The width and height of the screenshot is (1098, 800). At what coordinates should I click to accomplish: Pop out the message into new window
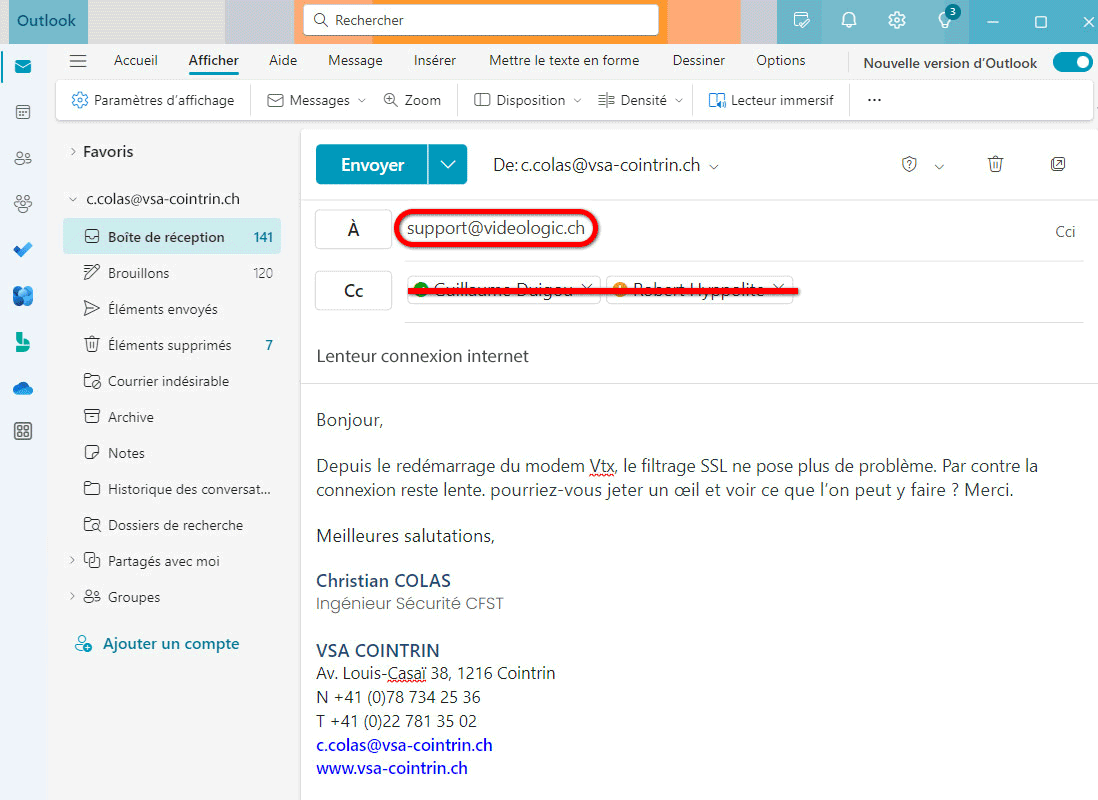pos(1058,165)
